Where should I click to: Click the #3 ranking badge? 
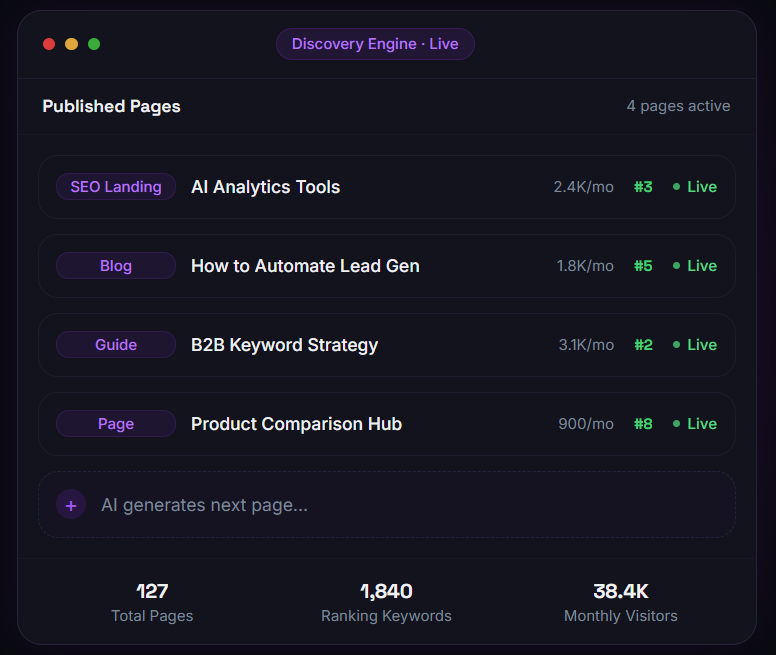(643, 187)
